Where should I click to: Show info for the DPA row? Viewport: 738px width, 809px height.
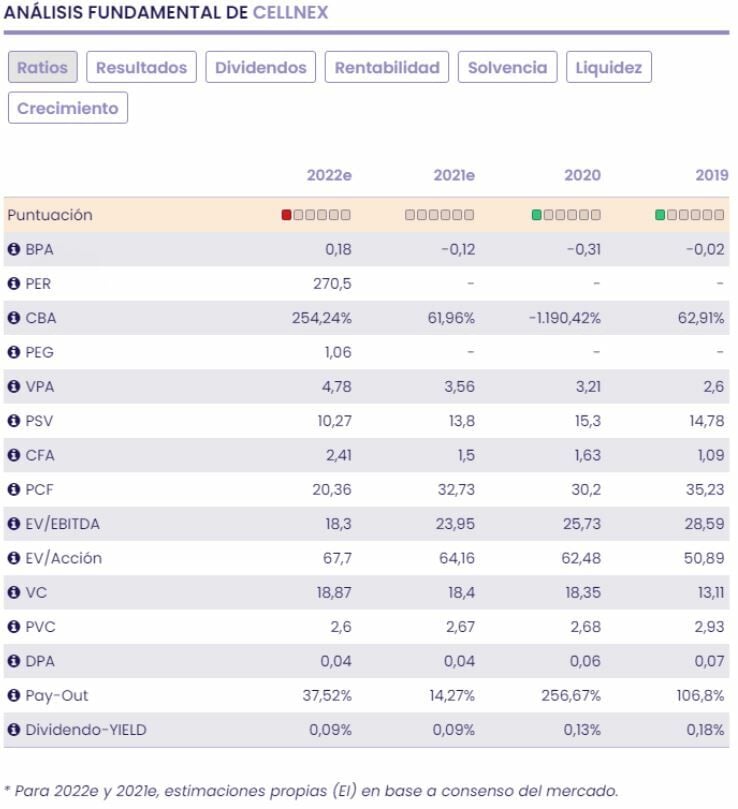coord(14,661)
